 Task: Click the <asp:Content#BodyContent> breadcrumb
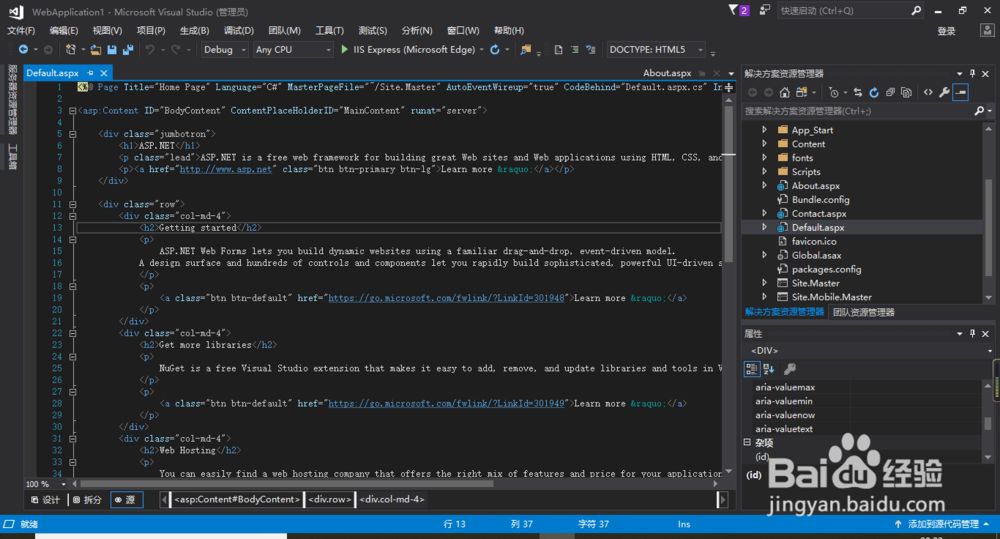237,499
